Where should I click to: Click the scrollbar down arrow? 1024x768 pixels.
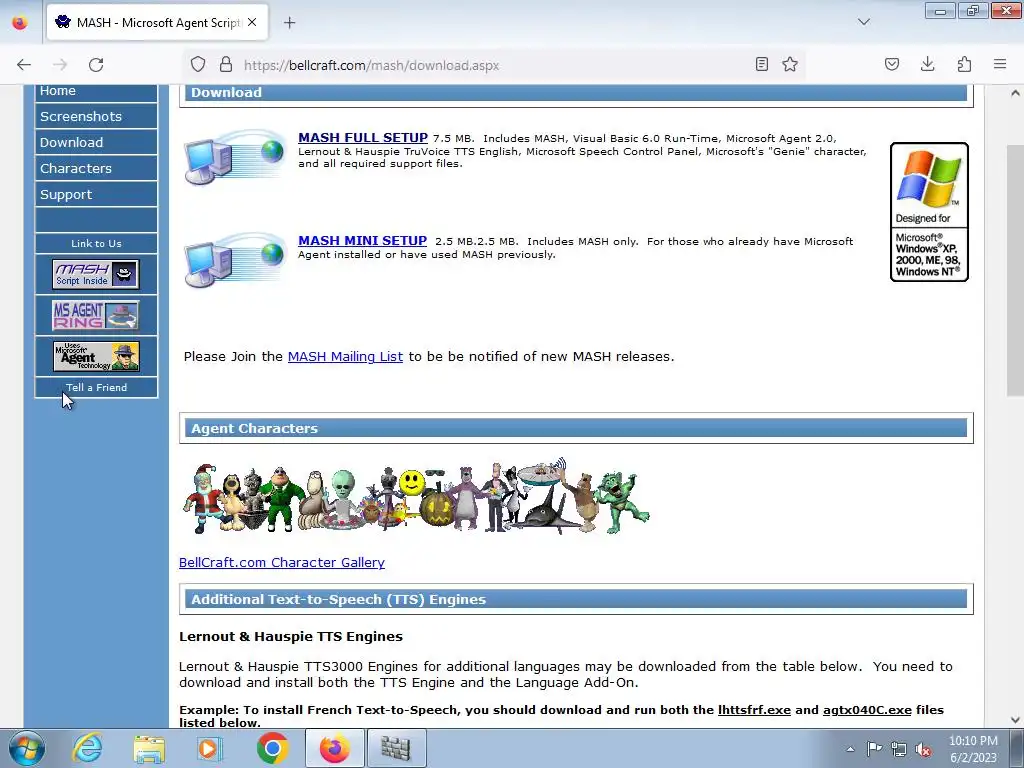pos(1015,720)
